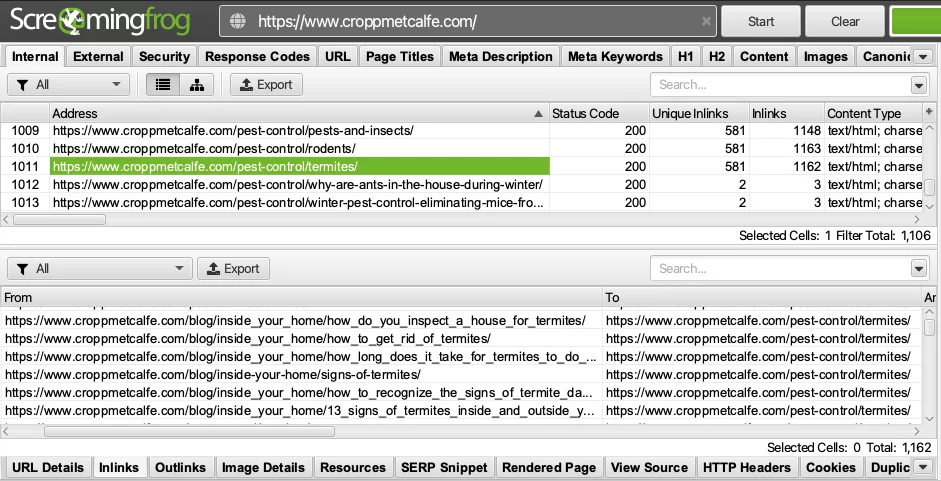
Task: Open the upper All filter dropdown
Action: coord(68,85)
